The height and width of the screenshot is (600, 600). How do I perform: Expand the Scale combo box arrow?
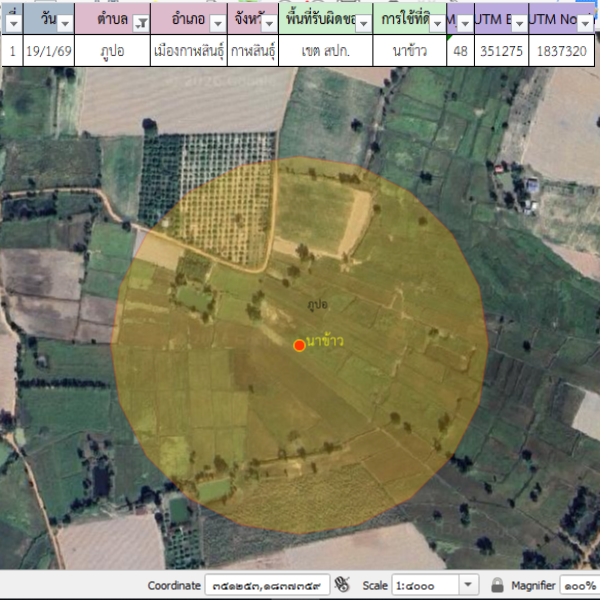[x=469, y=584]
